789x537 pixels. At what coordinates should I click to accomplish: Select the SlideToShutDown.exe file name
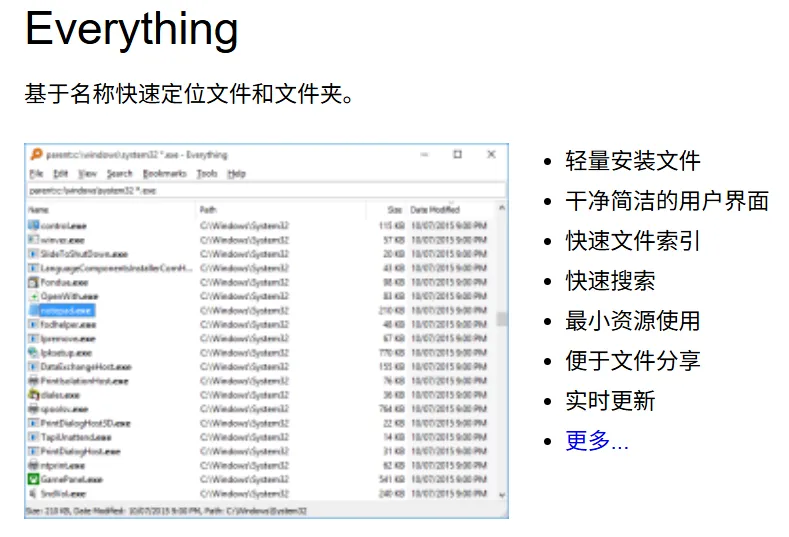[x=84, y=254]
